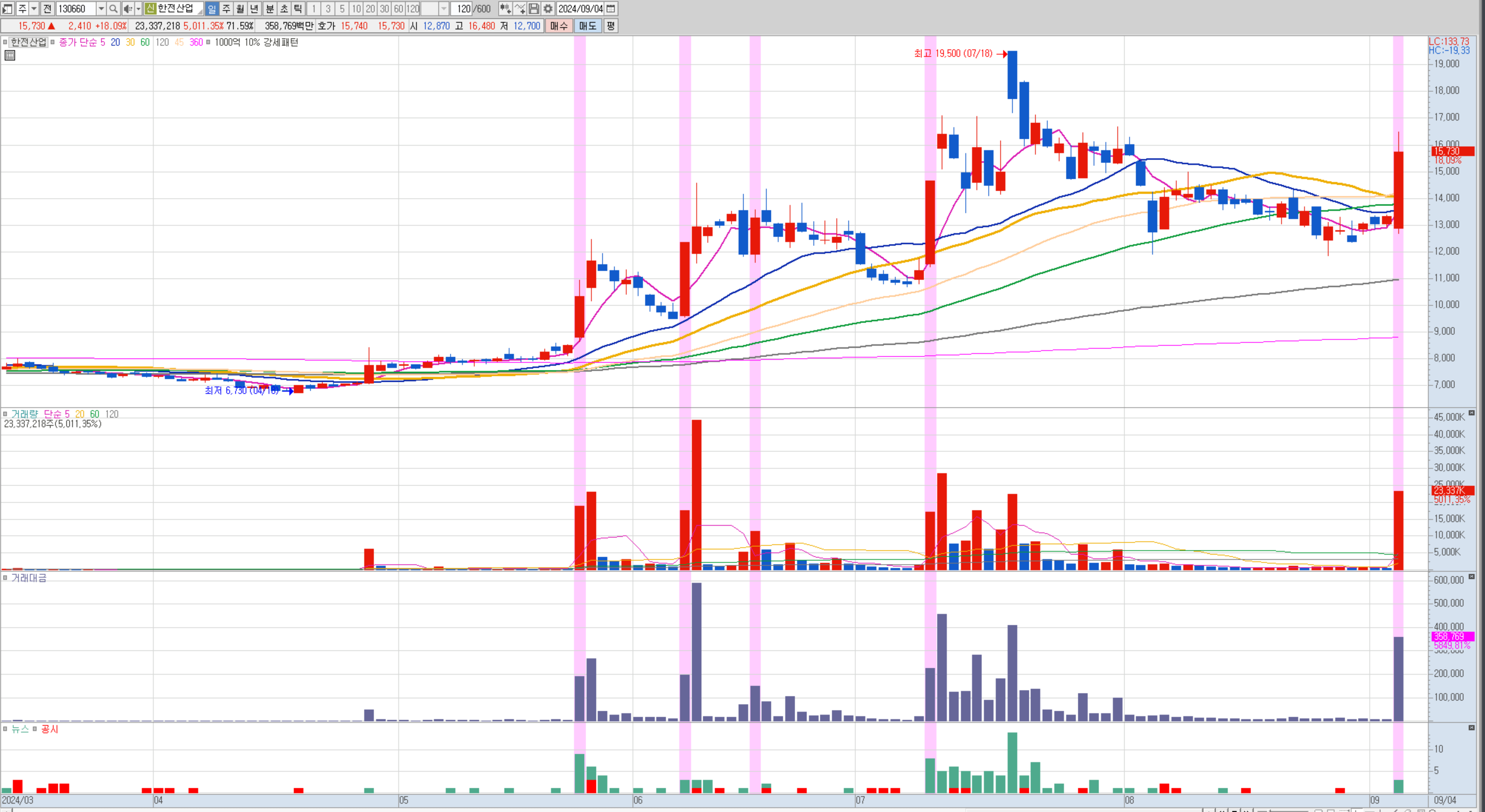
Task: Click the save chart floppy icon
Action: [534, 9]
